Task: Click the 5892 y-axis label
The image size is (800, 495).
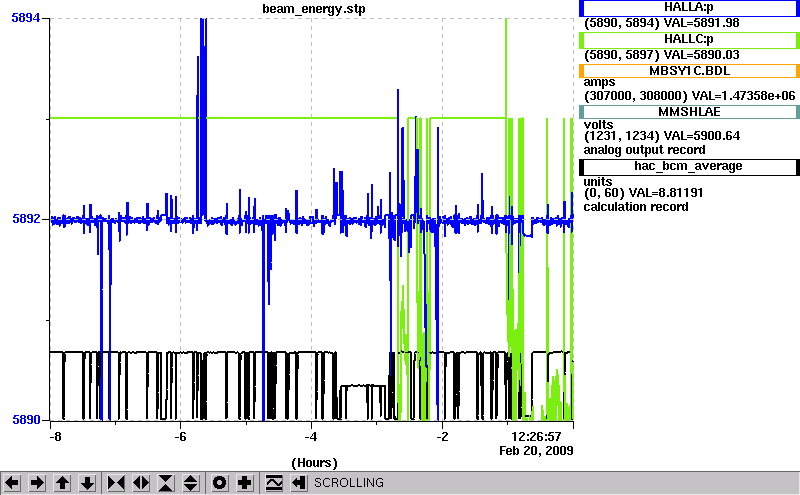Action: tap(26, 218)
